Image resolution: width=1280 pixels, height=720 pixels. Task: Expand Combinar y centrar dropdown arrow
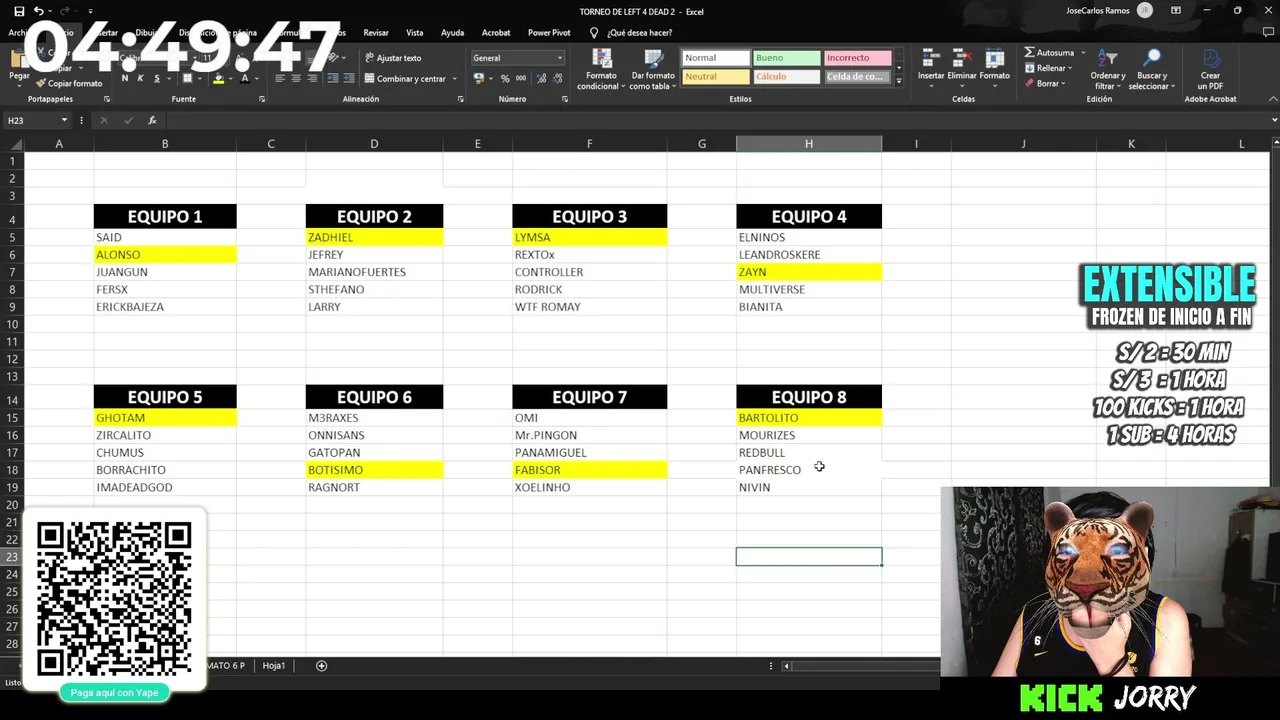pyautogui.click(x=454, y=79)
